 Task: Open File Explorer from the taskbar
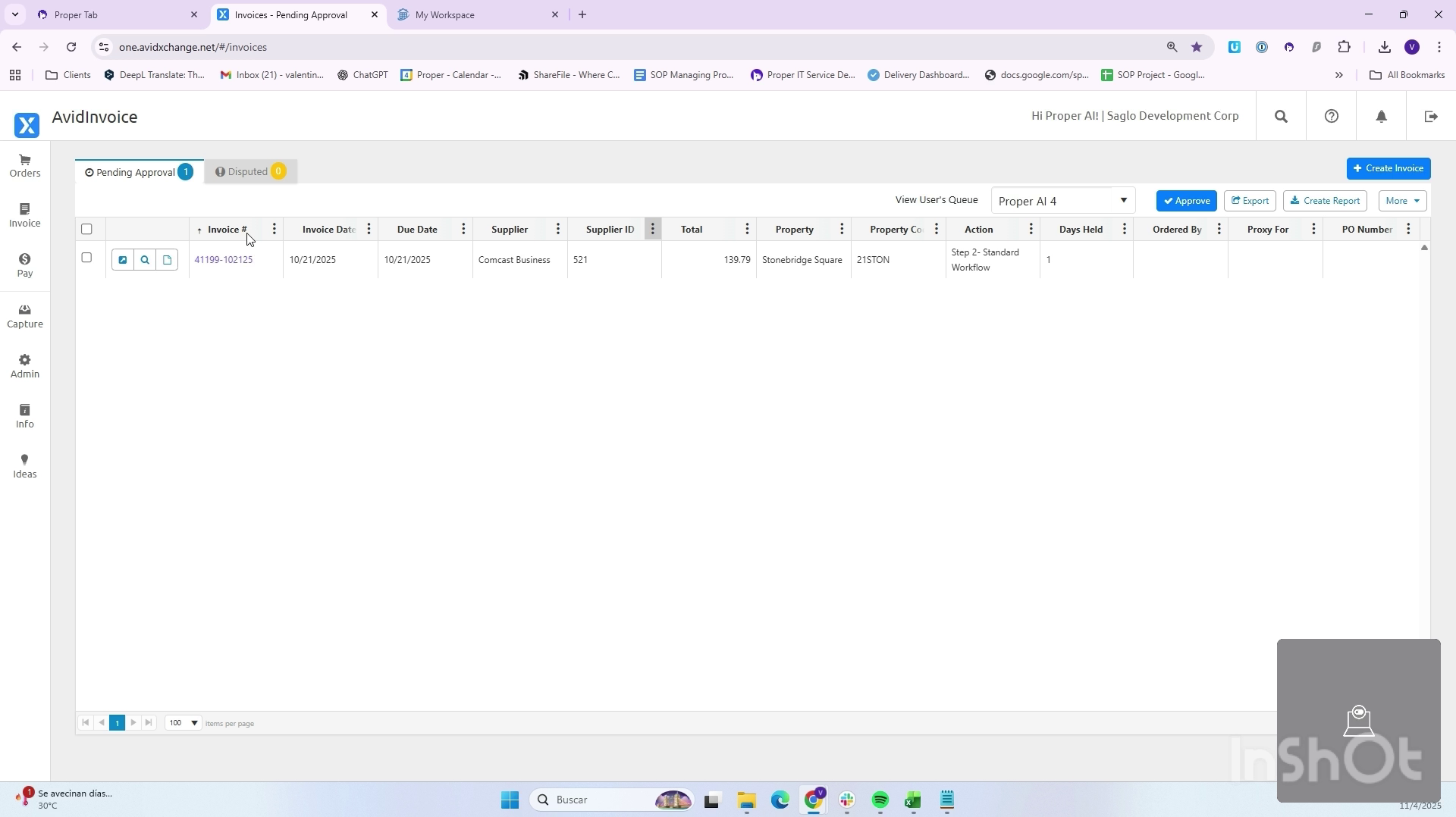[746, 800]
